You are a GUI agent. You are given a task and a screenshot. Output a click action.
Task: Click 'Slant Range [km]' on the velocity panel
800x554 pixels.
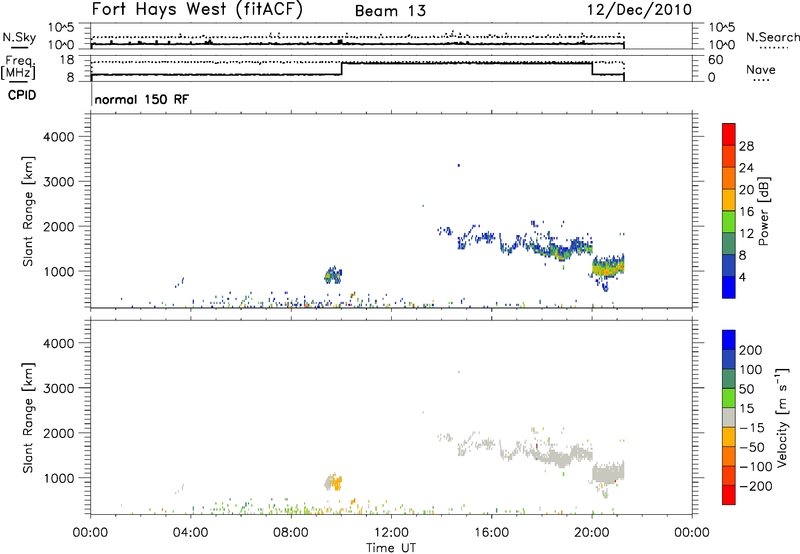tap(28, 418)
